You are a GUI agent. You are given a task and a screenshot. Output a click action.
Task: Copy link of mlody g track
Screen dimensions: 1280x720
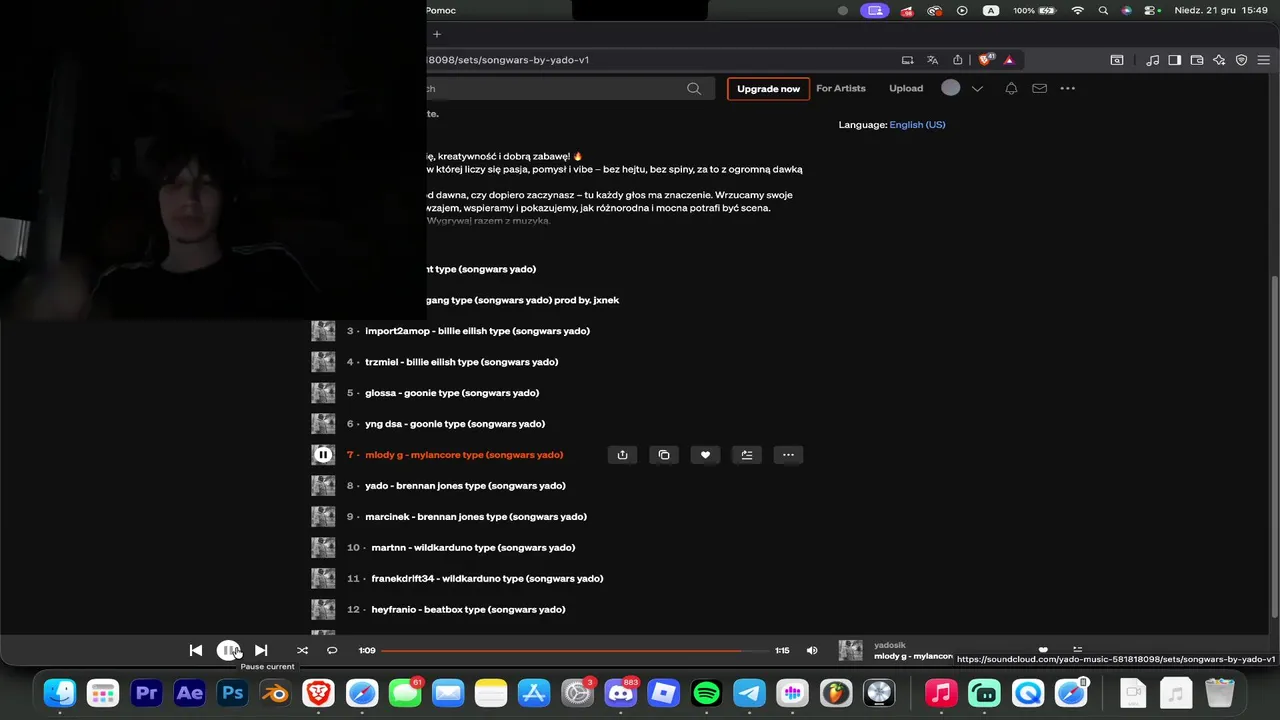(x=664, y=455)
